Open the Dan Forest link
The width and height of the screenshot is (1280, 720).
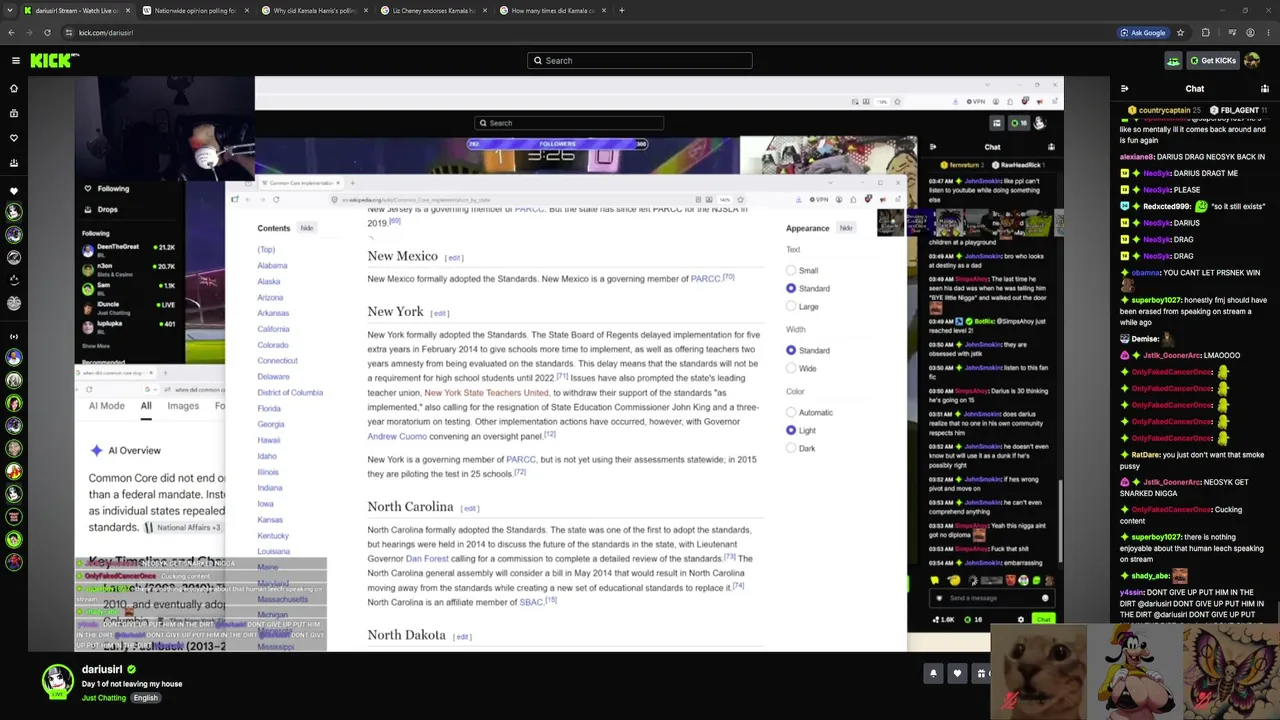tap(427, 559)
